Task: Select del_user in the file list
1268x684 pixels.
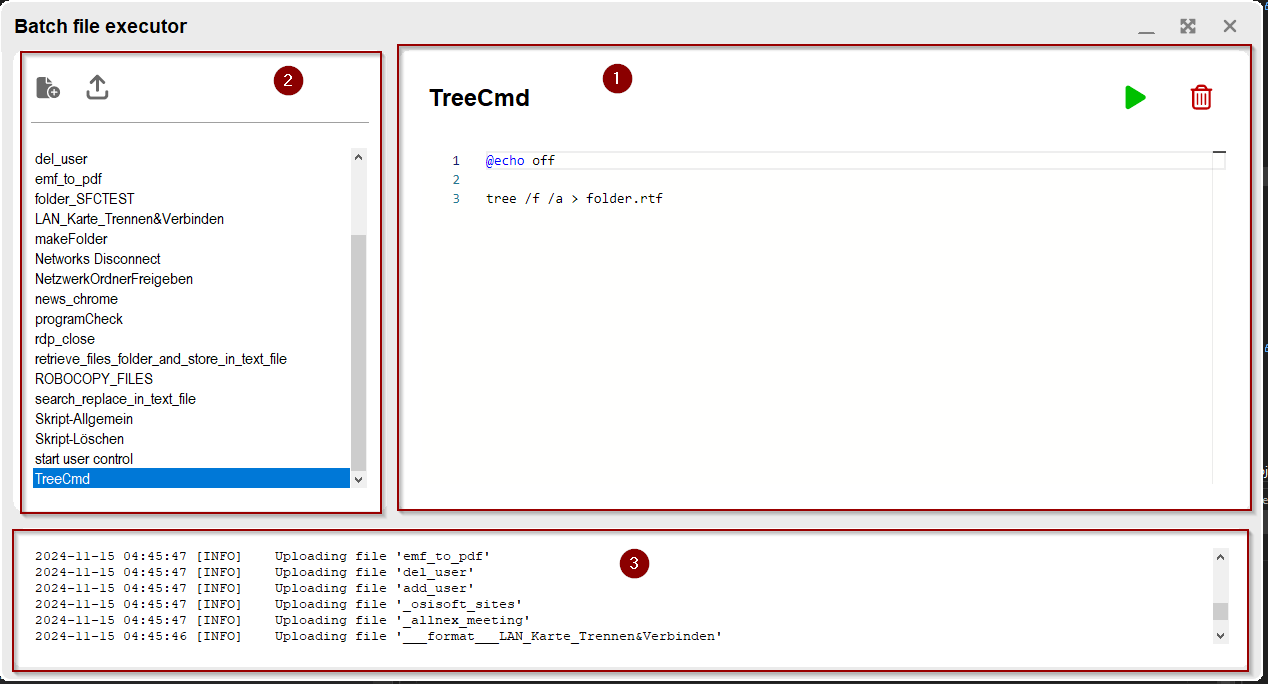Action: [x=61, y=159]
